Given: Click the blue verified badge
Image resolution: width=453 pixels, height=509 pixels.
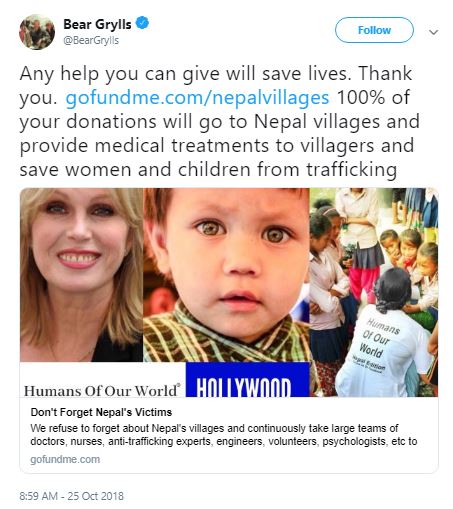Looking at the screenshot, I should coord(142,23).
